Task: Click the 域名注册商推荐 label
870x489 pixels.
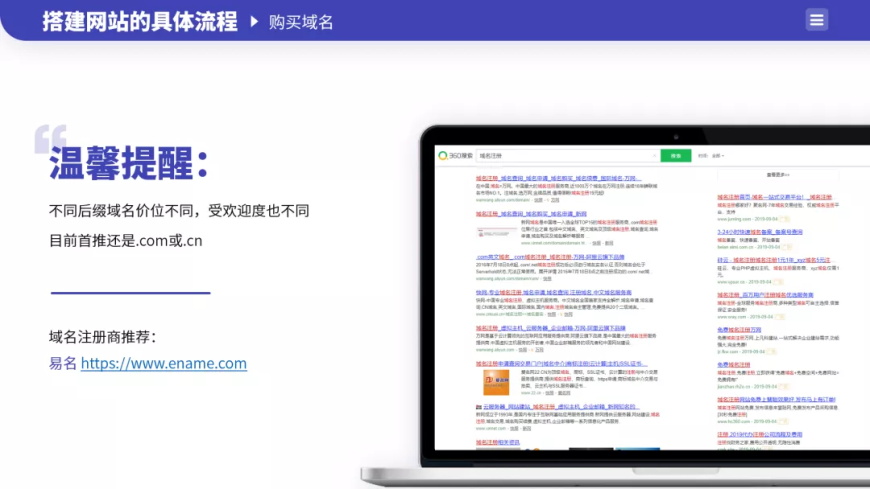Action: 103,337
